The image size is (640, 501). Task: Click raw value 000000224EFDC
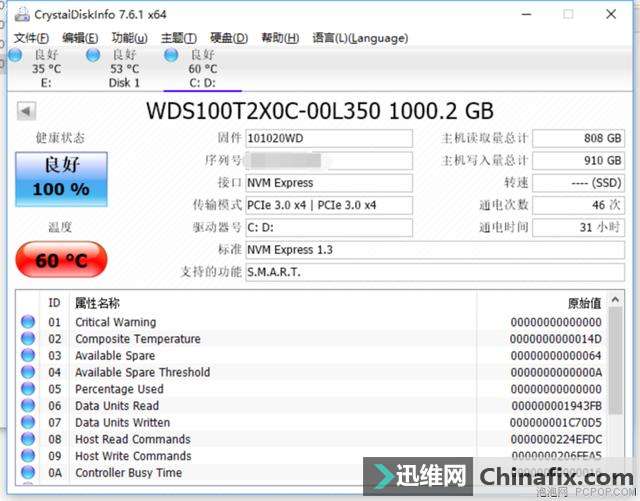click(x=556, y=439)
